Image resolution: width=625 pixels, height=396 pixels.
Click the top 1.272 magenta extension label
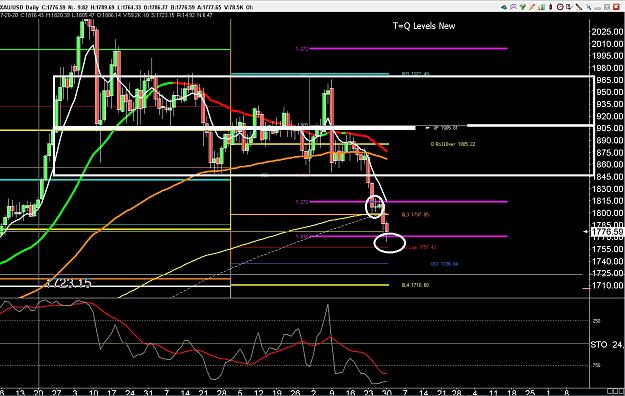point(301,49)
